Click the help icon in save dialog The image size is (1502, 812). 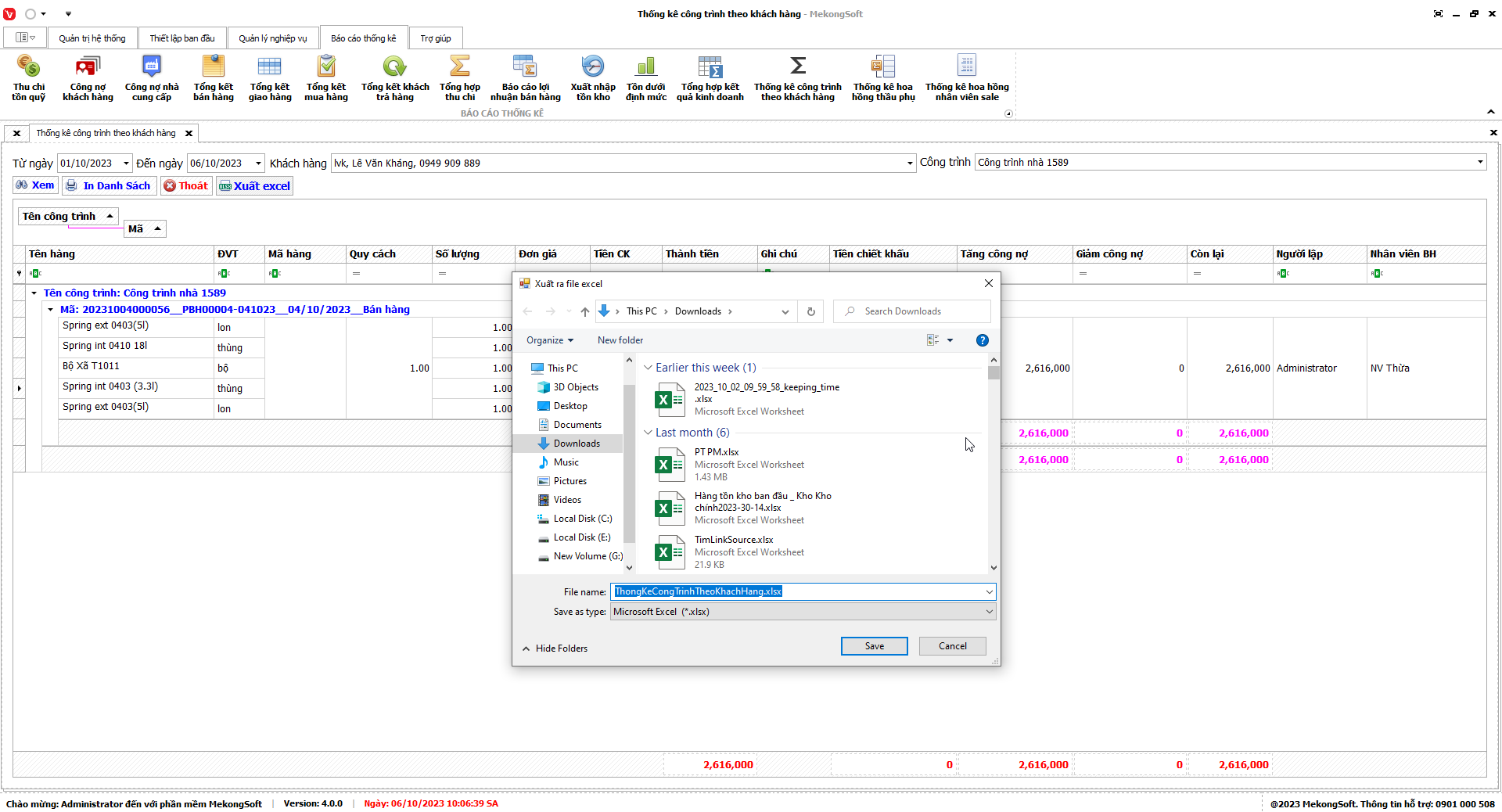coord(982,340)
